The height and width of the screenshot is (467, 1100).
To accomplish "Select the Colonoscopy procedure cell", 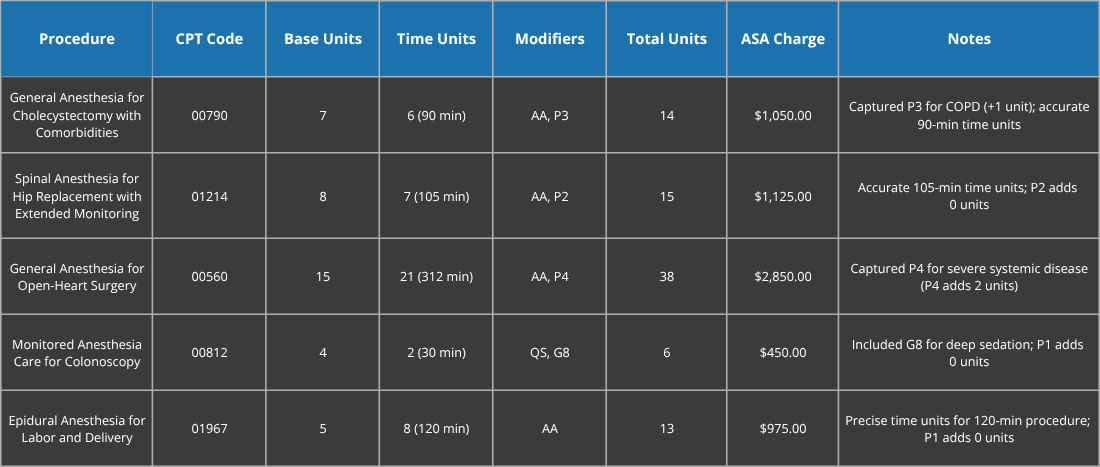I will tap(77, 353).
